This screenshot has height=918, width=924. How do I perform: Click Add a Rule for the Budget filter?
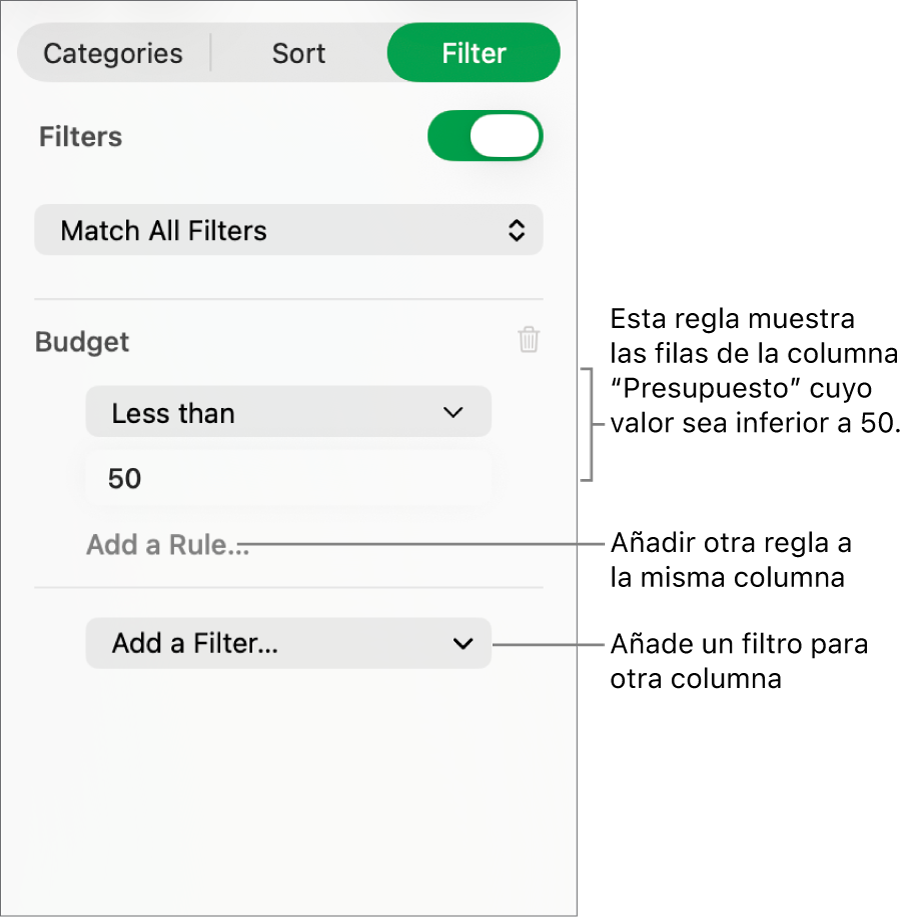pyautogui.click(x=167, y=545)
